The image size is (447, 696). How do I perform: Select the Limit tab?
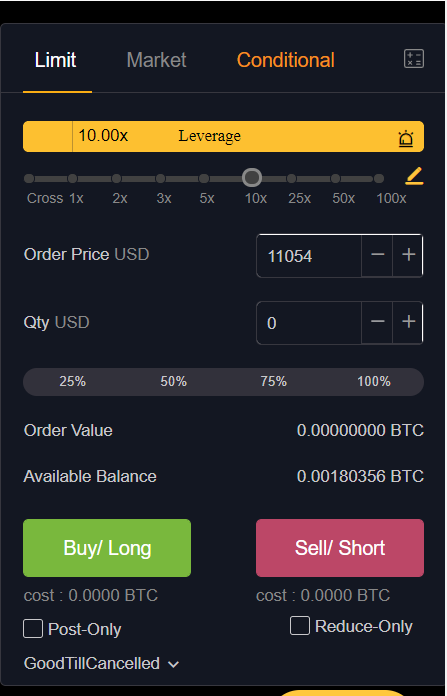55,60
